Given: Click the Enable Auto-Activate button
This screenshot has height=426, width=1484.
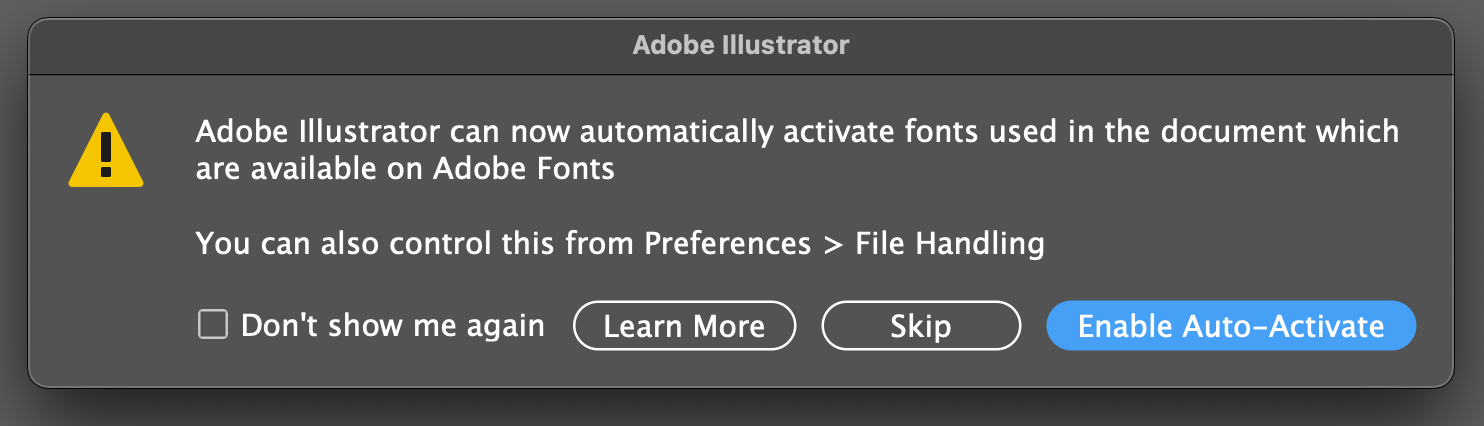Looking at the screenshot, I should [x=1231, y=326].
